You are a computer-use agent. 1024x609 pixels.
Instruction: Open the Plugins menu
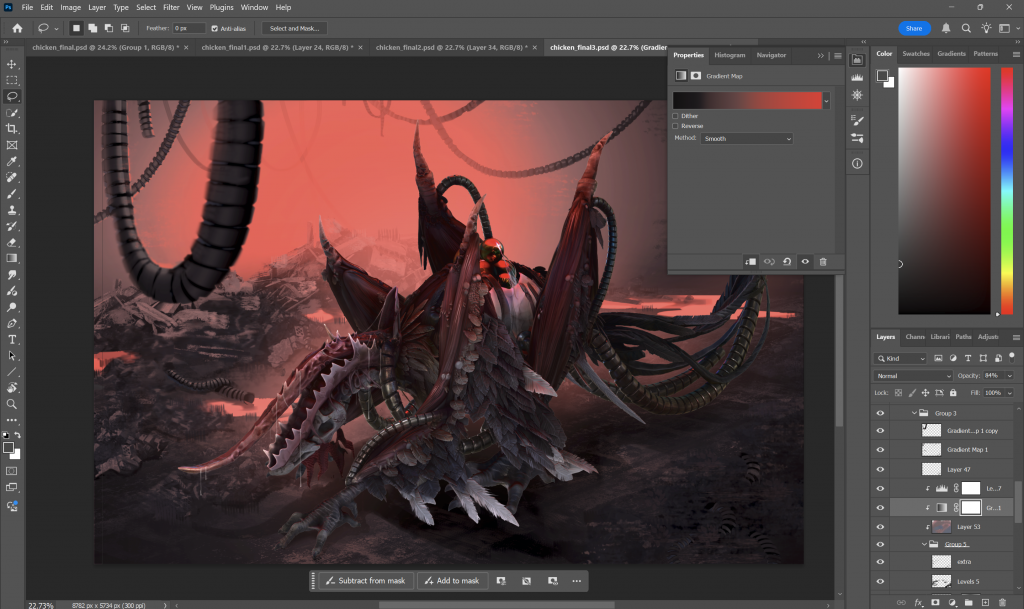coord(221,7)
